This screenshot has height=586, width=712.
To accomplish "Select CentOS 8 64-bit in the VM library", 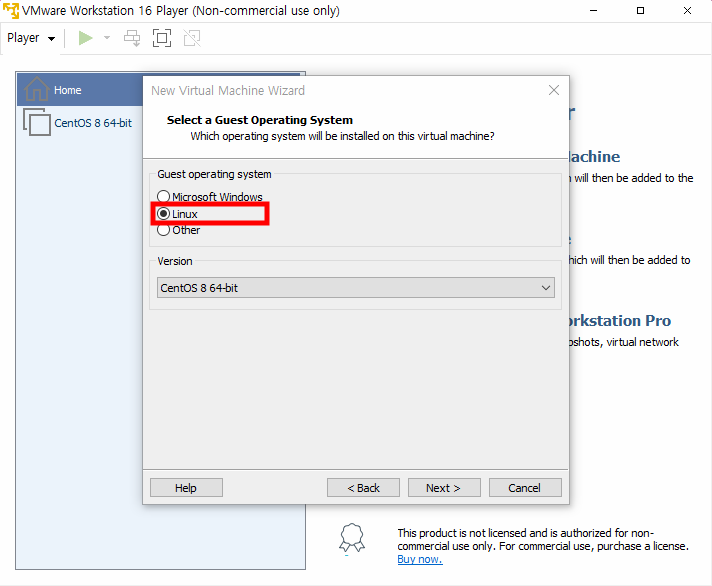I will 93,123.
